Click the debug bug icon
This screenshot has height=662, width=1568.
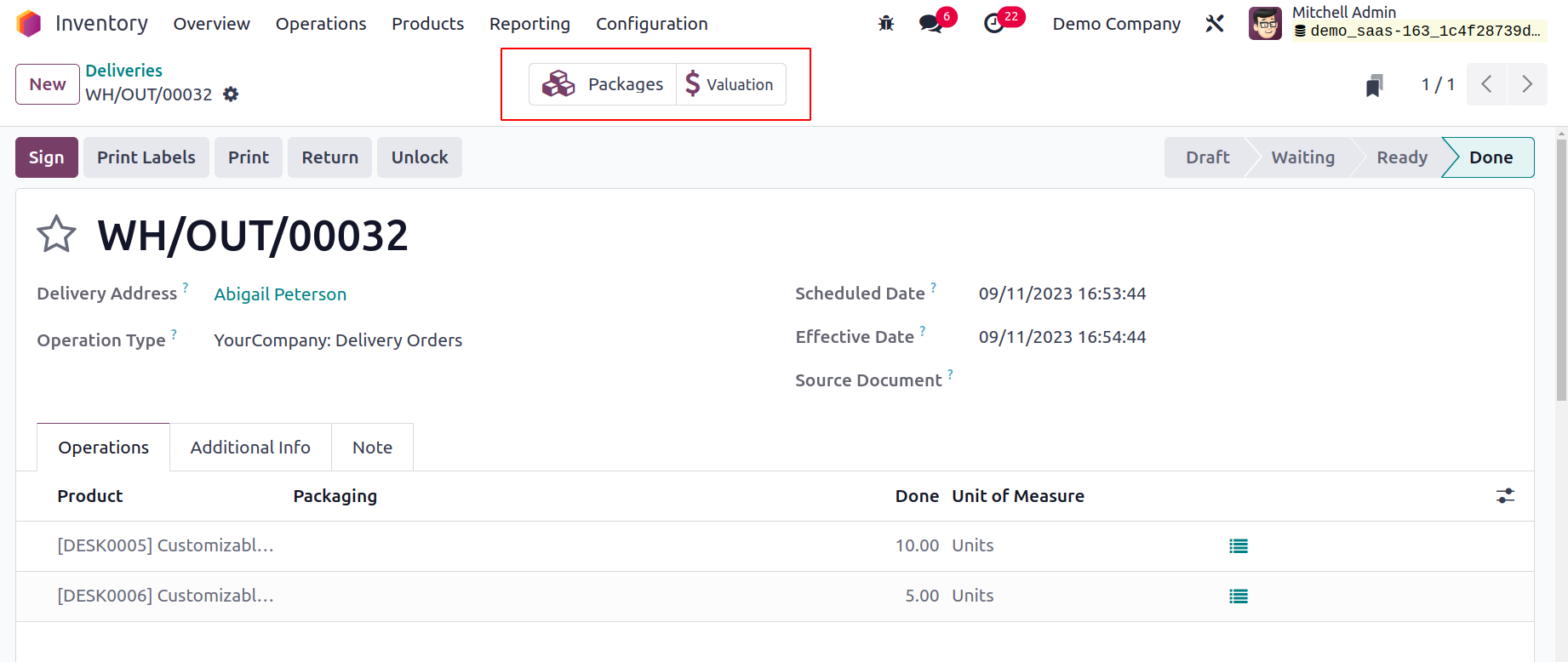[x=886, y=24]
